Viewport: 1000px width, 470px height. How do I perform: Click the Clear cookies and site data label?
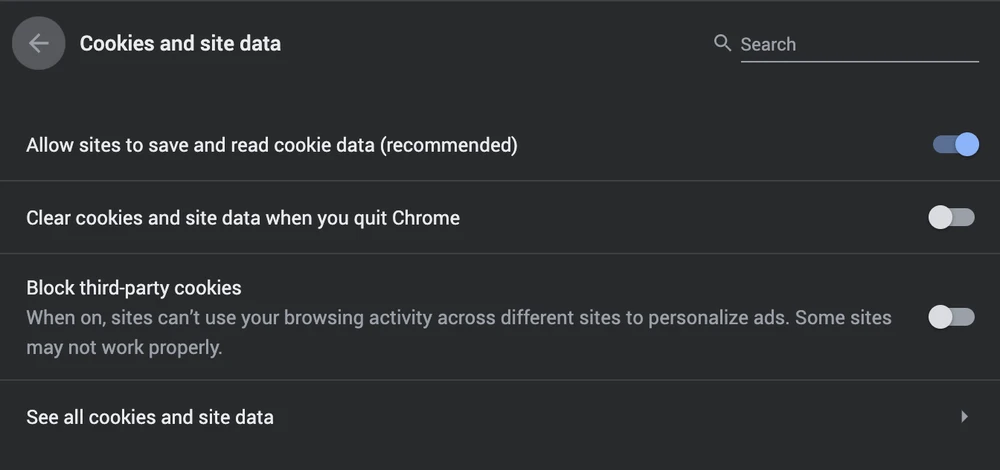point(243,217)
